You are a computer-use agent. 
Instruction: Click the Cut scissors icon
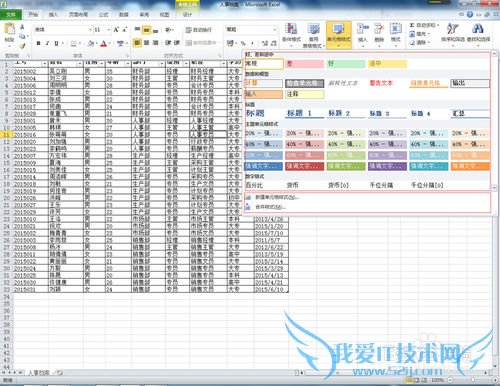(22, 27)
